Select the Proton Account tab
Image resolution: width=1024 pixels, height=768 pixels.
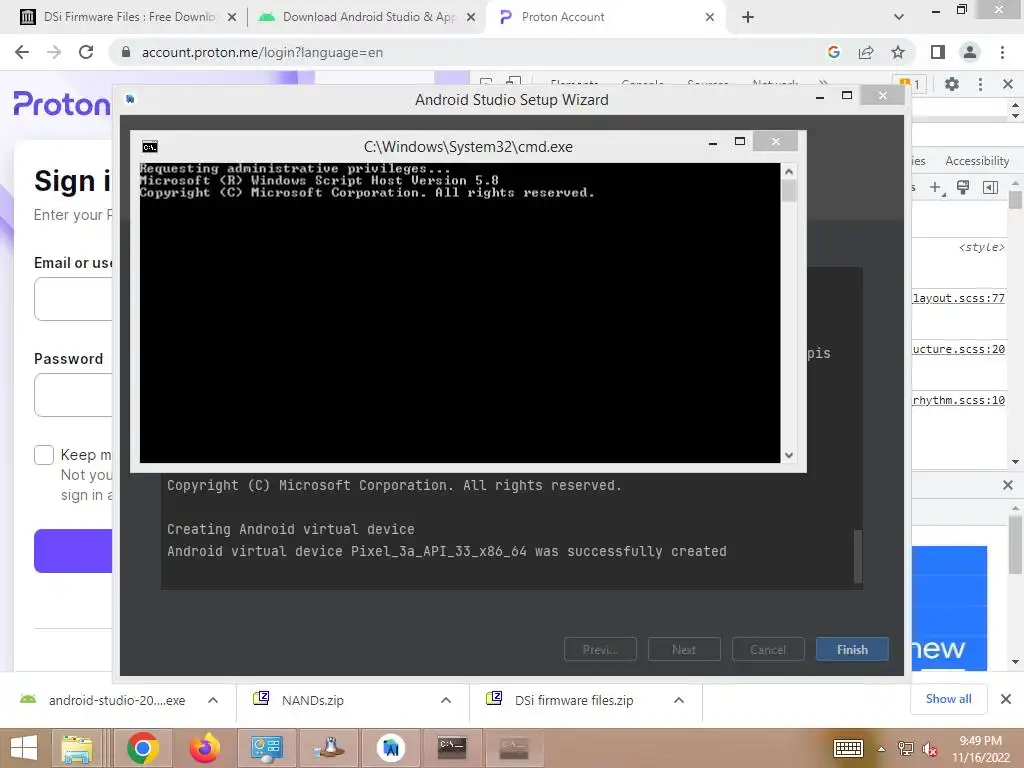pos(606,17)
